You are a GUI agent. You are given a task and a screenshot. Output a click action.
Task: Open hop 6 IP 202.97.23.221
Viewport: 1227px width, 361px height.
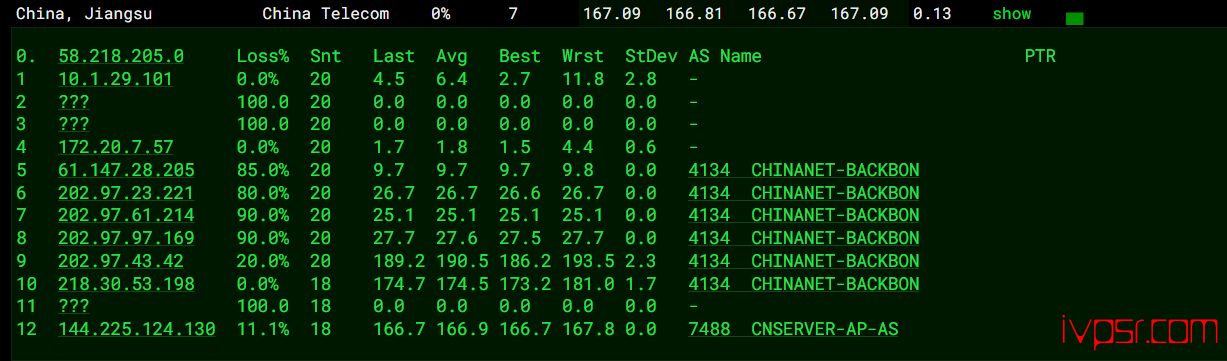(x=126, y=192)
